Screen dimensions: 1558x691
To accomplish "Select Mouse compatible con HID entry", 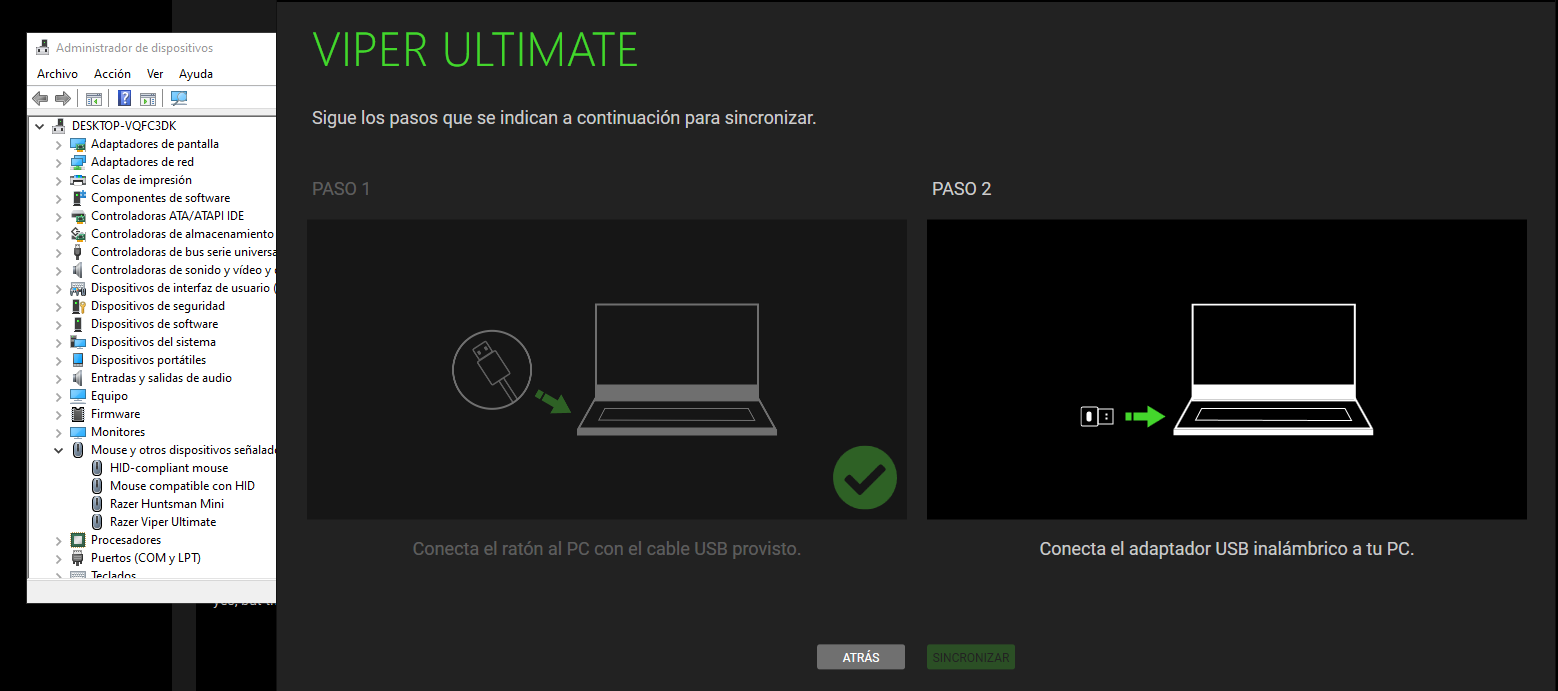I will 182,486.
